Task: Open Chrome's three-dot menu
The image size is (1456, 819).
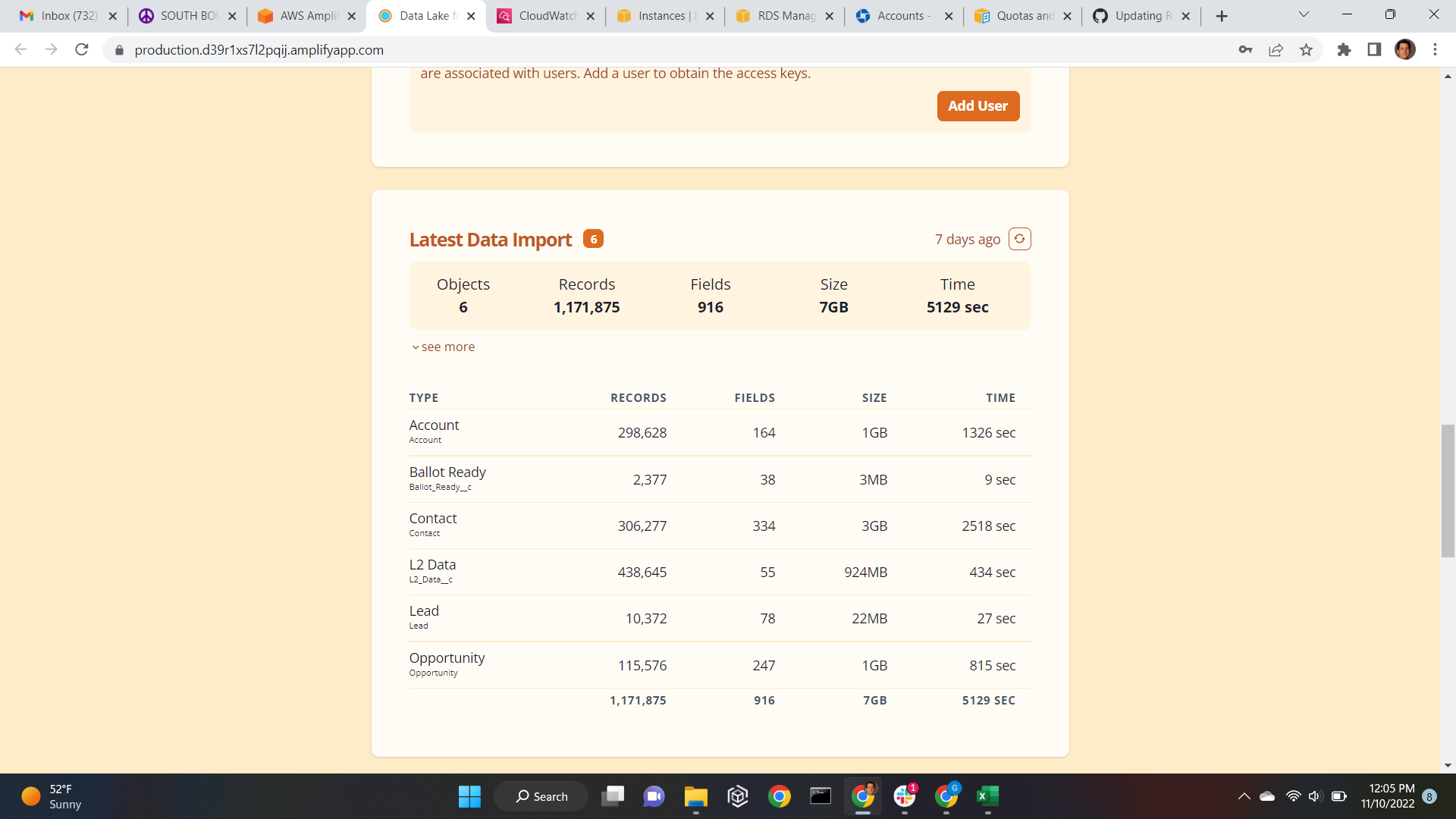Action: 1435,50
